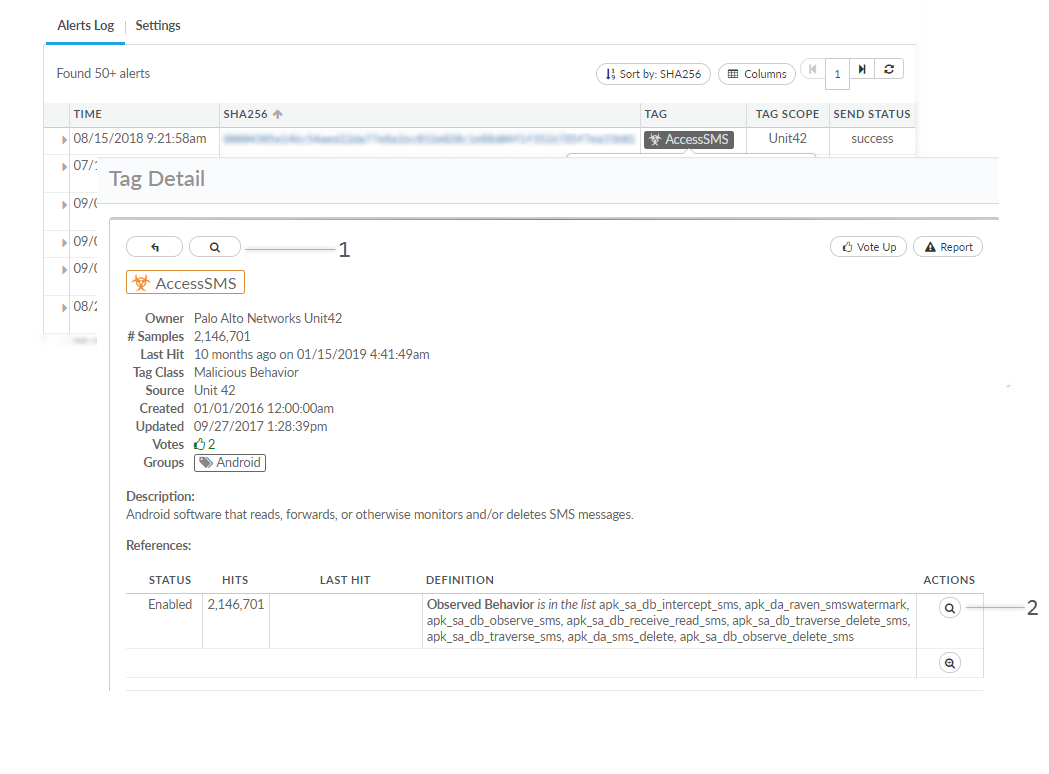Go to next page of alerts
This screenshot has height=774, width=1049.
pyautogui.click(x=862, y=69)
